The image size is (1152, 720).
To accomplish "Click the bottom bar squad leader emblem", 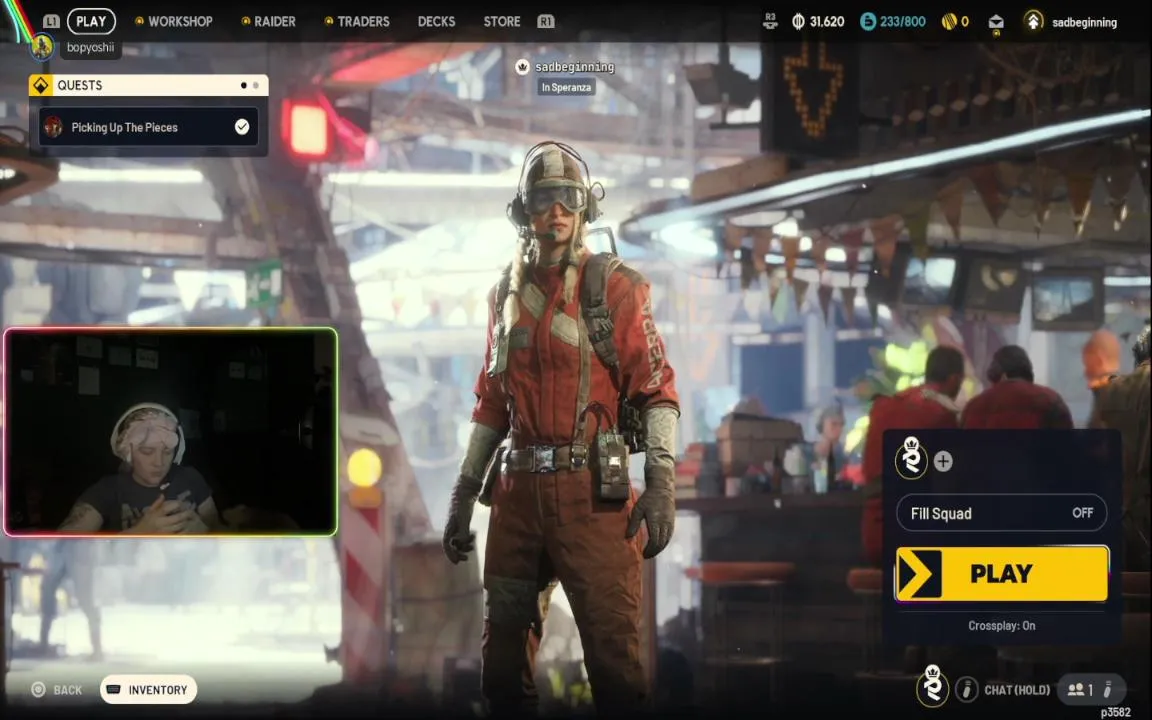I will (932, 686).
